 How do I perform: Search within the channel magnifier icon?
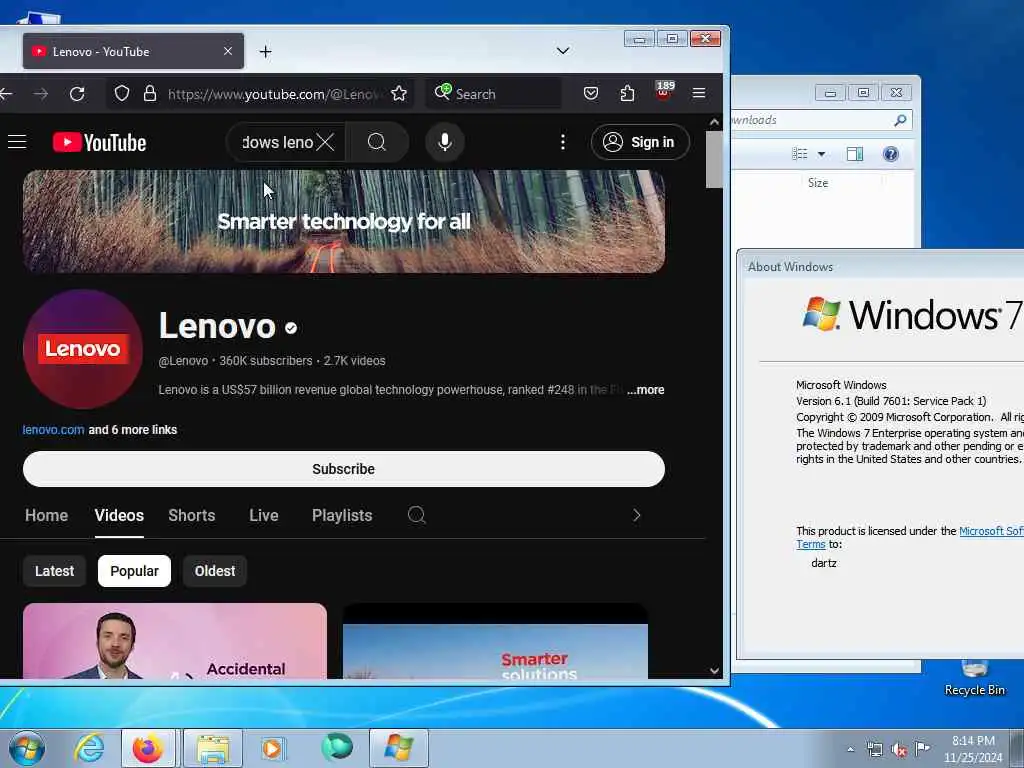417,515
